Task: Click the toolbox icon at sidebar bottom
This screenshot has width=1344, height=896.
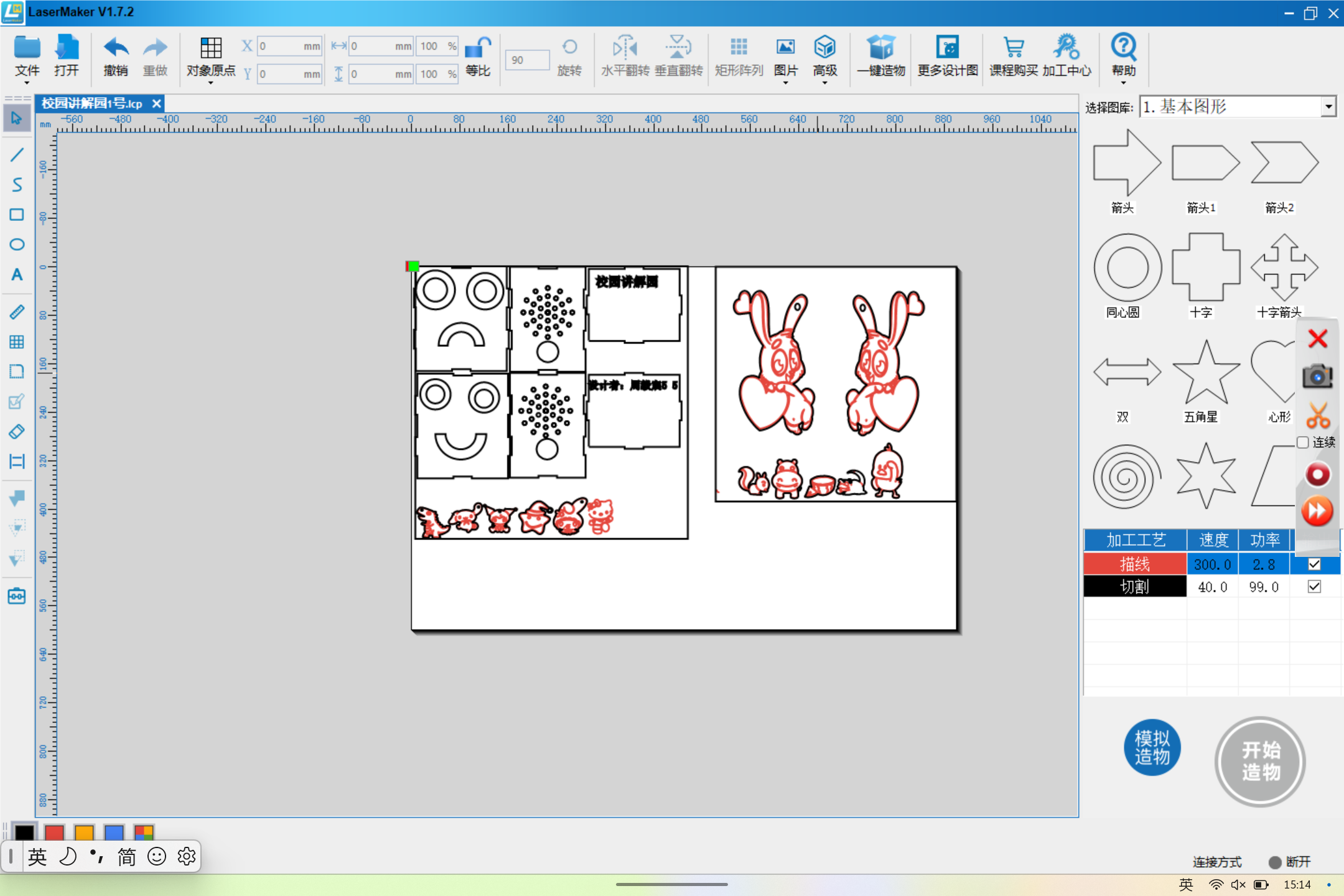Action: [x=17, y=596]
